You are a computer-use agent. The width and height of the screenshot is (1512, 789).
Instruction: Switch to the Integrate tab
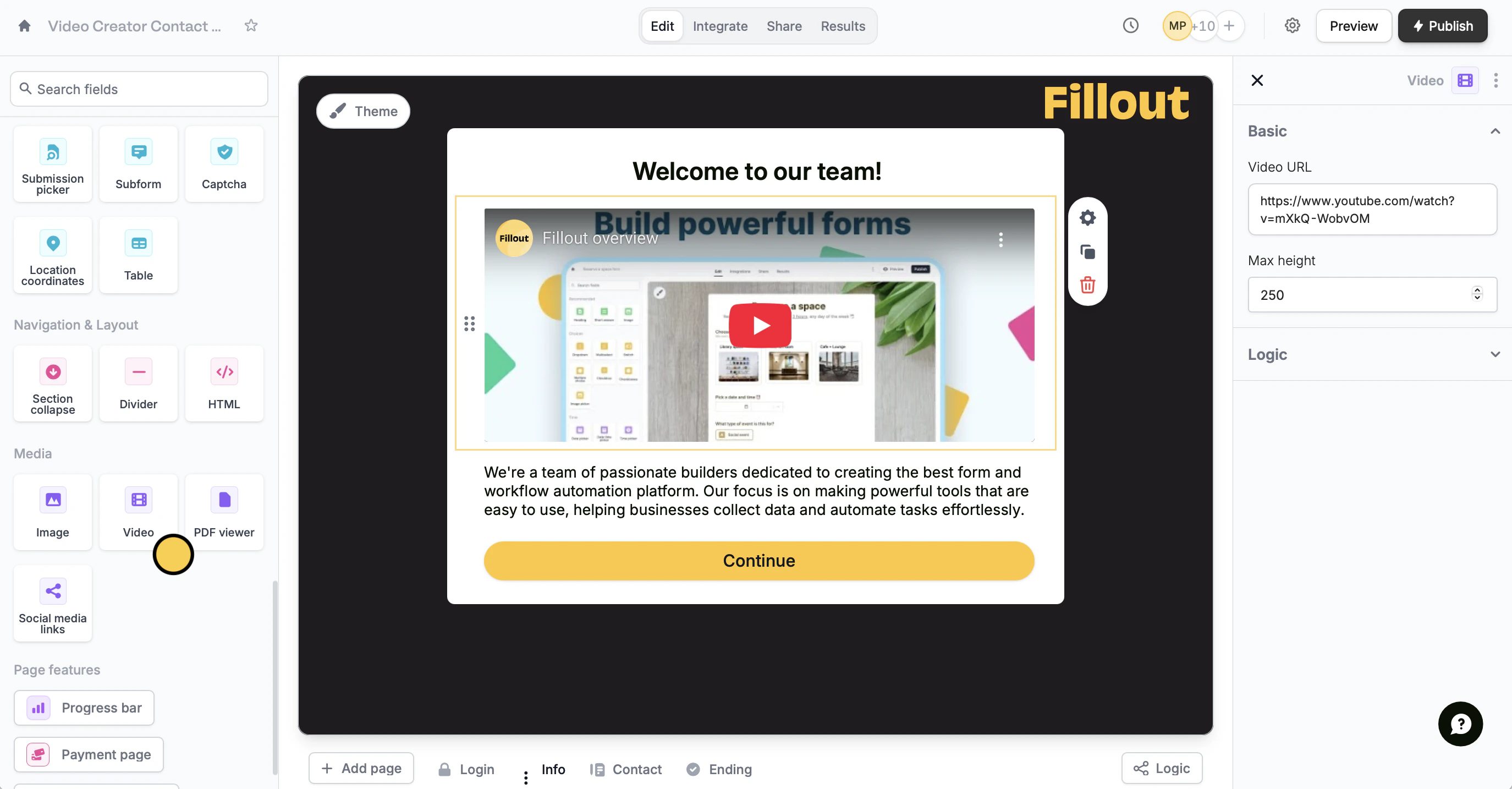pyautogui.click(x=719, y=26)
